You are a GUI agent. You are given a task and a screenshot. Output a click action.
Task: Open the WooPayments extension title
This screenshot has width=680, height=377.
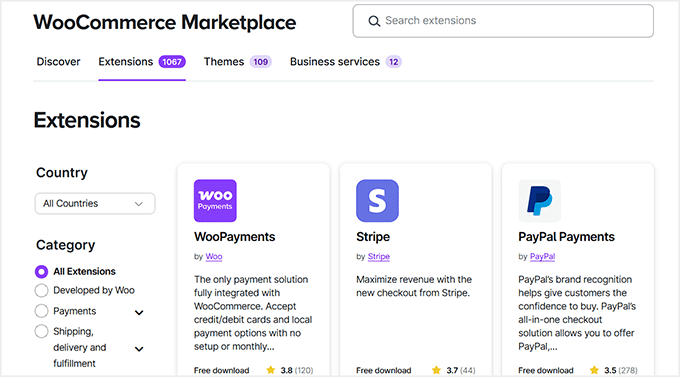pyautogui.click(x=235, y=237)
